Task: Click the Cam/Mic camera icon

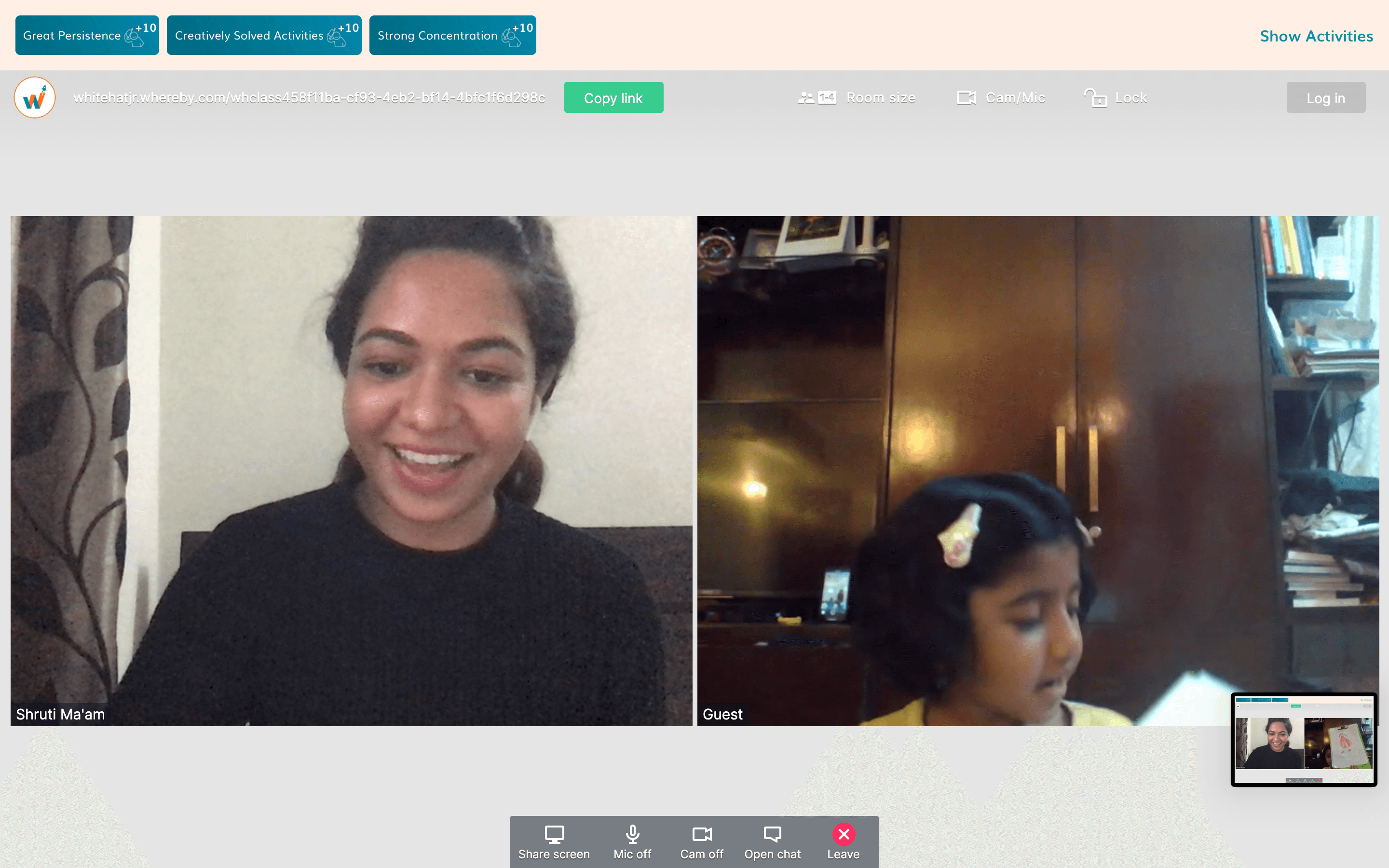Action: [x=966, y=97]
